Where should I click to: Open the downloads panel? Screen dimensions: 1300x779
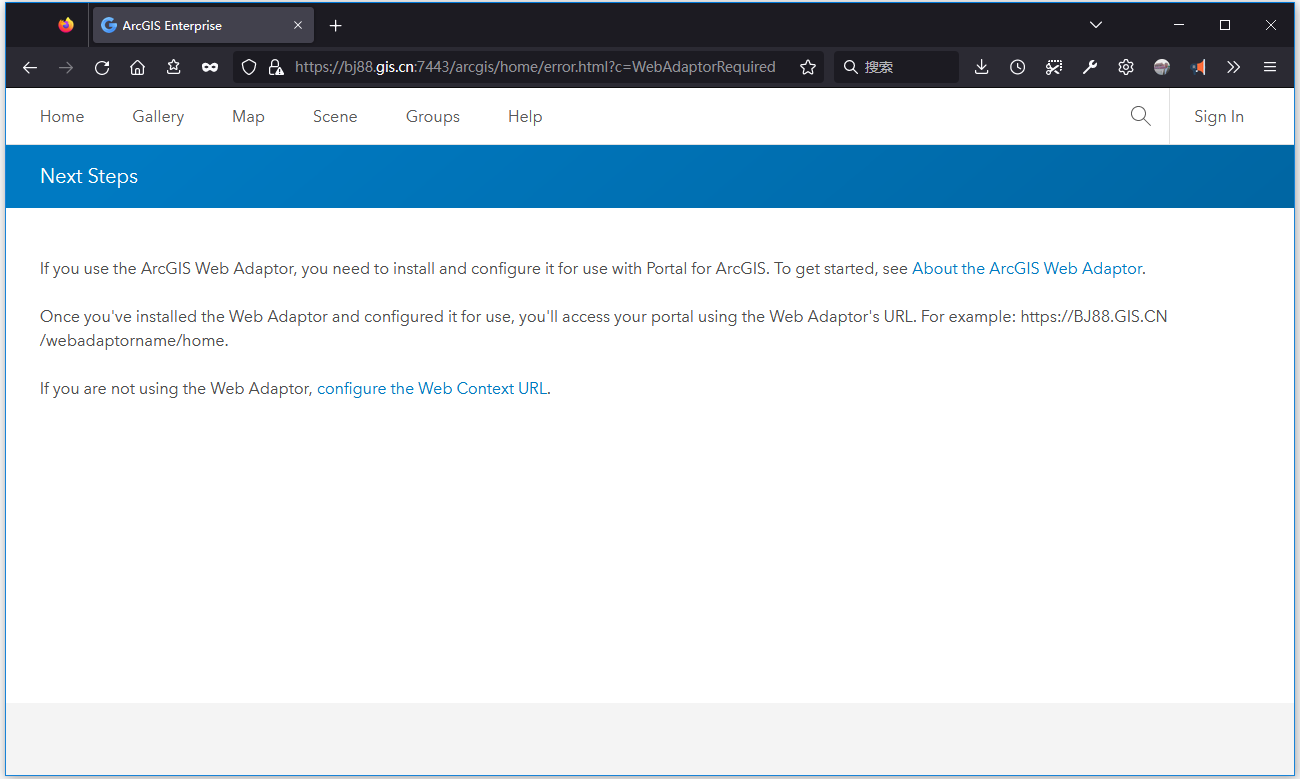pyautogui.click(x=982, y=67)
